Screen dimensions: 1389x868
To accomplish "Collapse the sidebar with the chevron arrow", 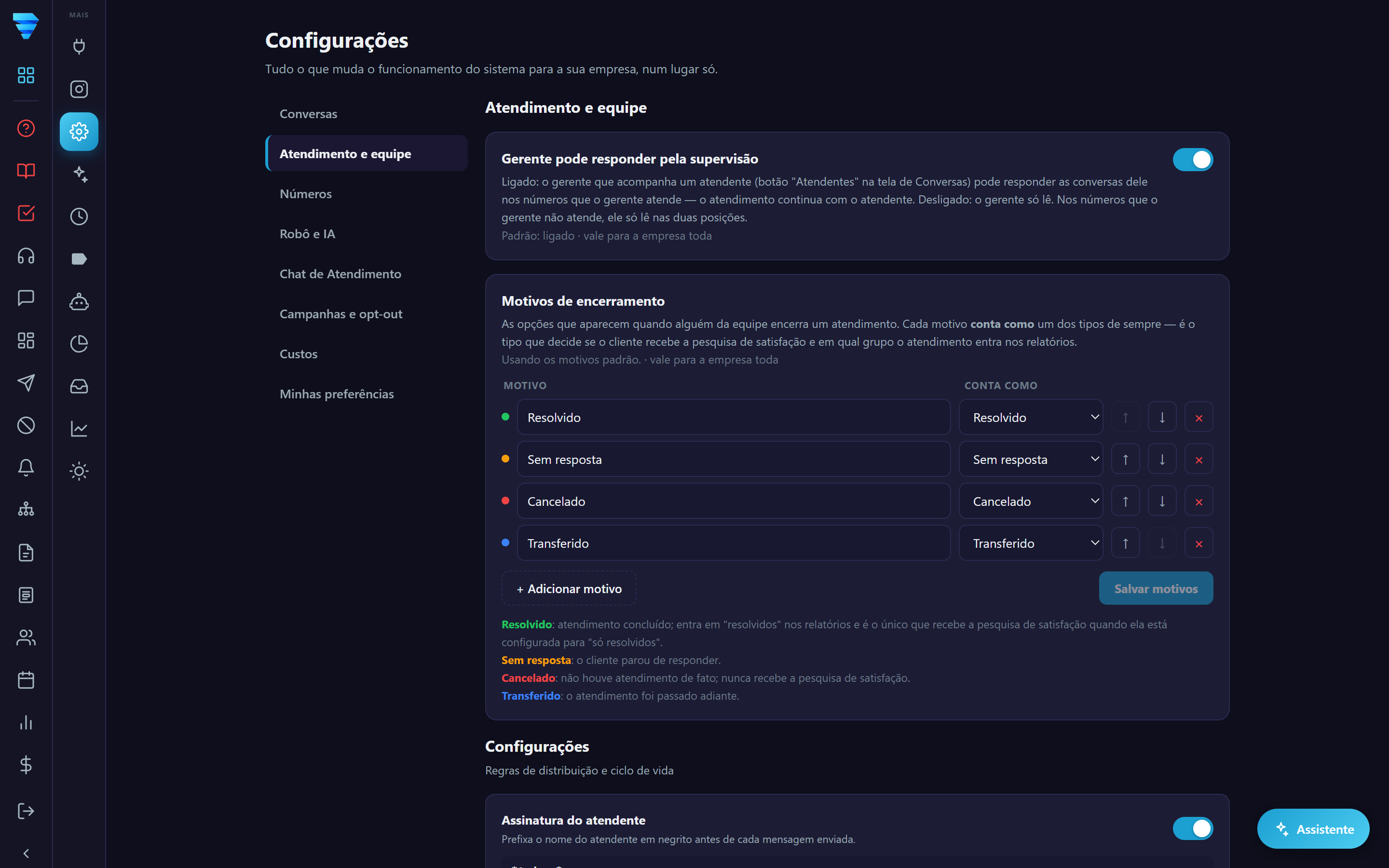I will click(x=26, y=853).
